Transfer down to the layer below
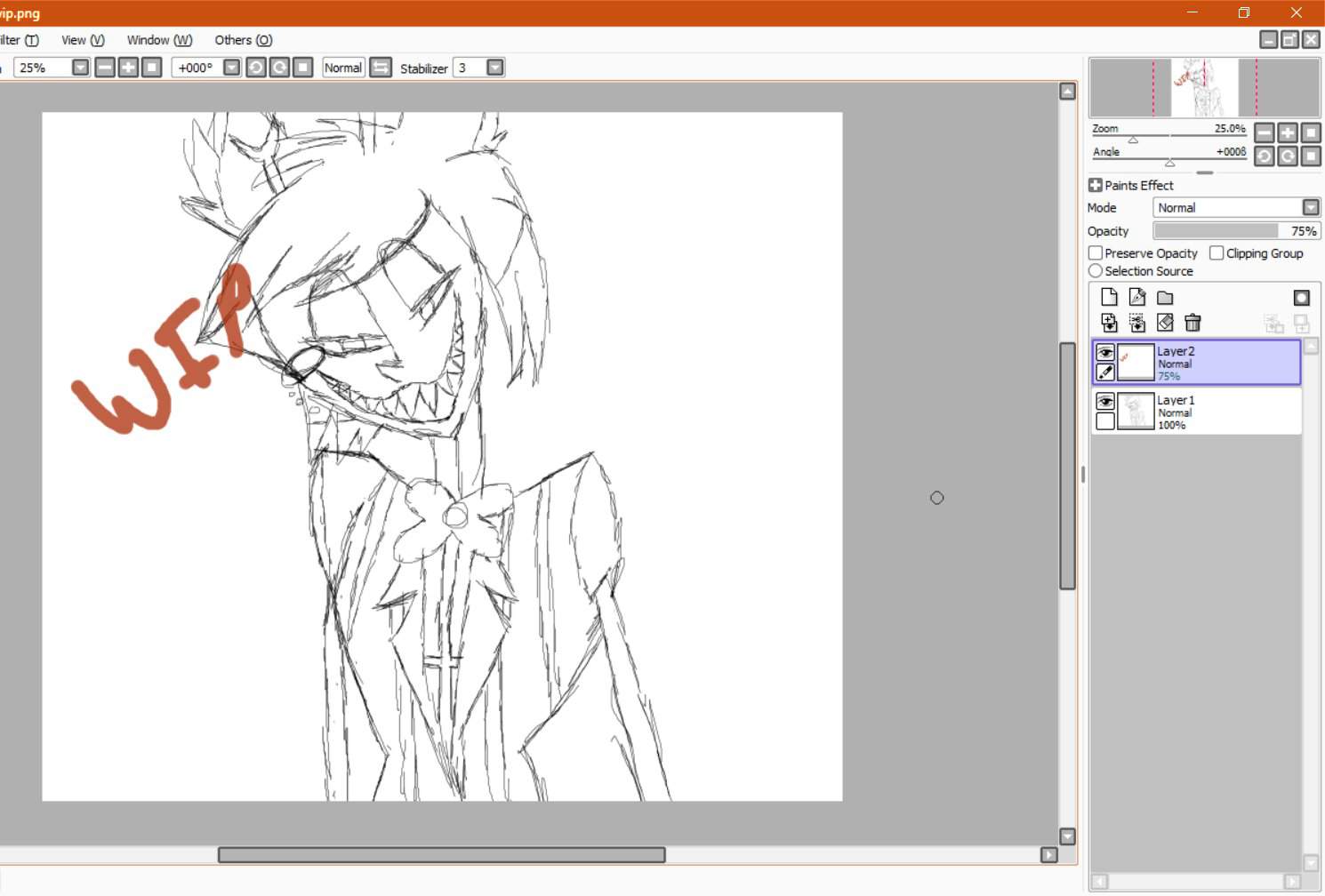The image size is (1325, 896). [x=1109, y=323]
